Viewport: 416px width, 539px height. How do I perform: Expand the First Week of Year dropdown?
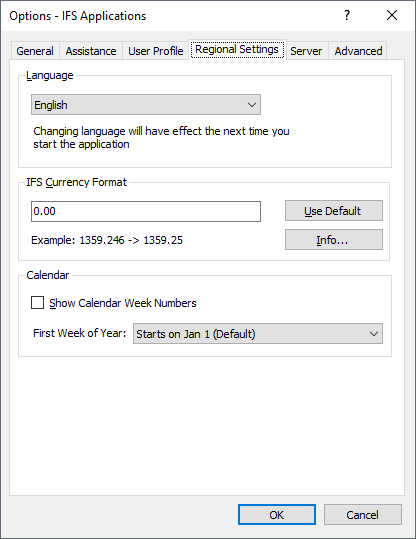258,333
